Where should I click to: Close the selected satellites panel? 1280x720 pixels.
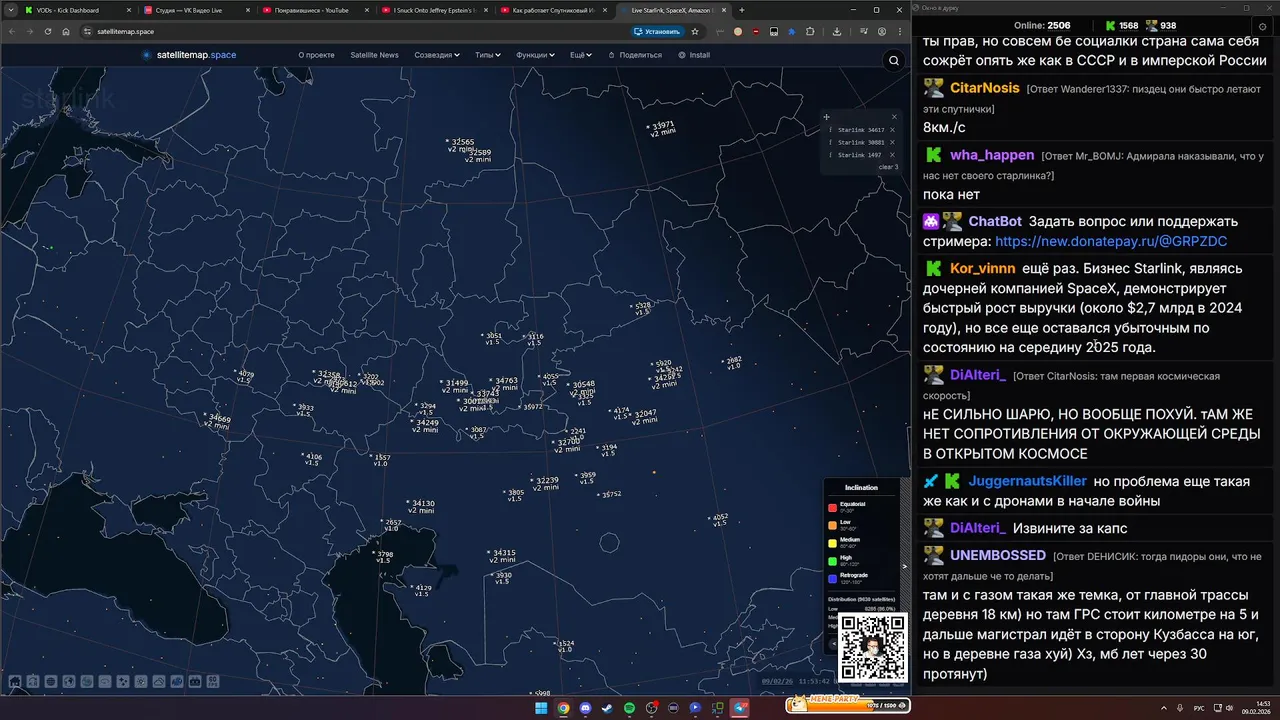(894, 117)
